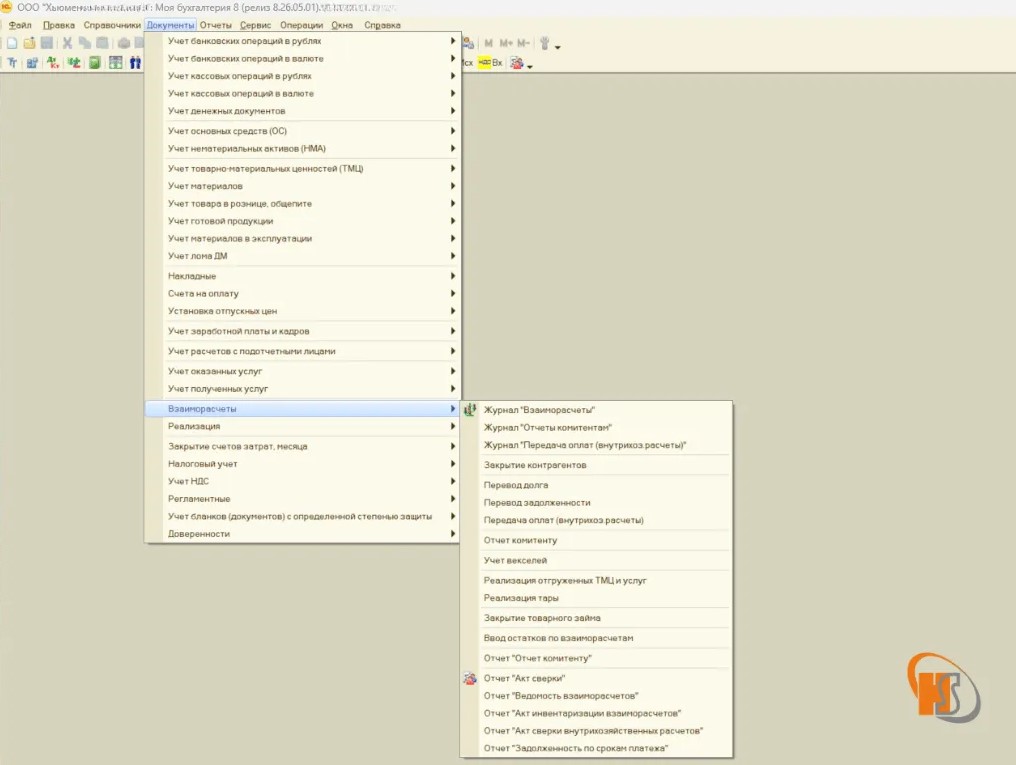Click the wrench tools icon
Screen dimensions: 1016x765
[544, 43]
